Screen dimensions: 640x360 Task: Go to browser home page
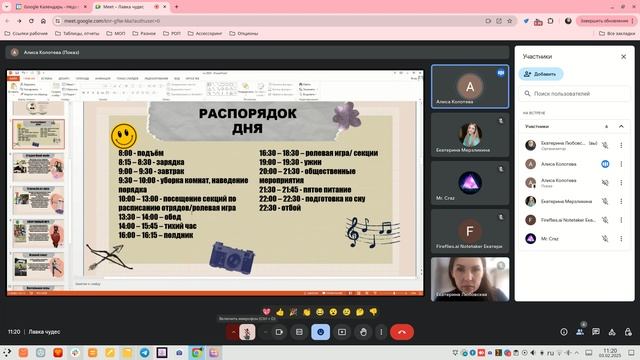pyautogui.click(x=43, y=21)
